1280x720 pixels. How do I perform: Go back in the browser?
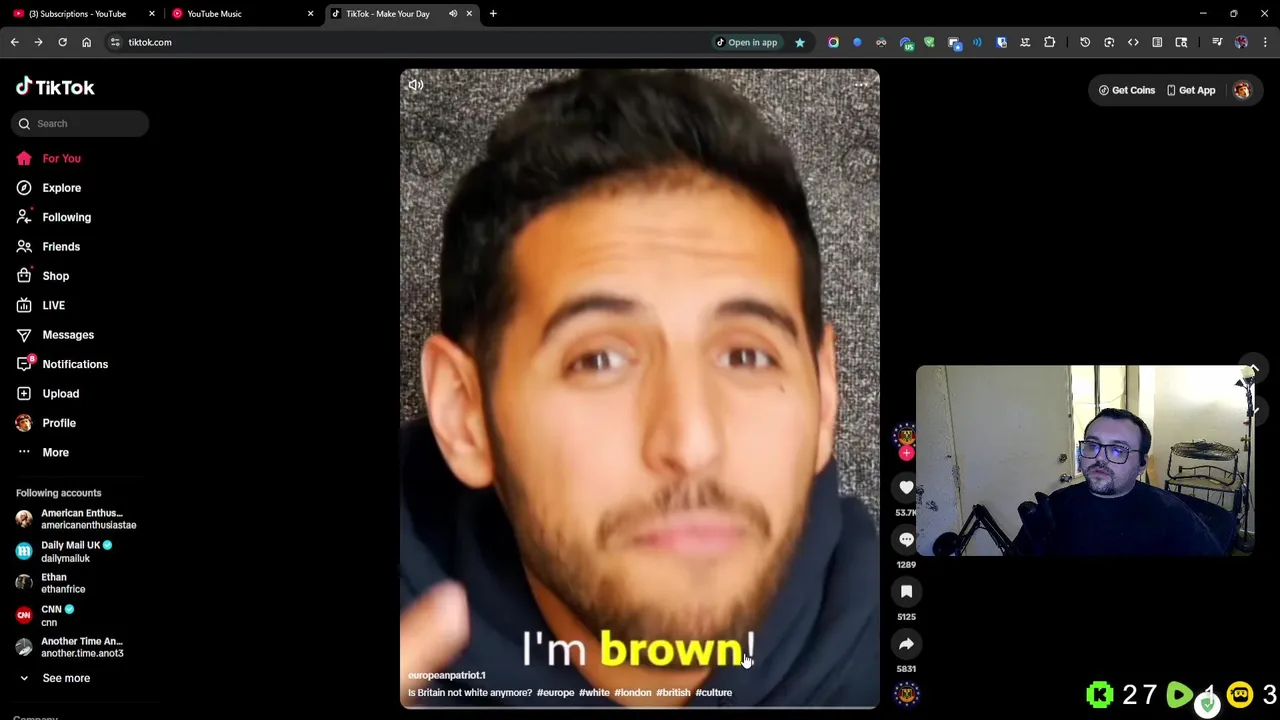pyautogui.click(x=14, y=42)
